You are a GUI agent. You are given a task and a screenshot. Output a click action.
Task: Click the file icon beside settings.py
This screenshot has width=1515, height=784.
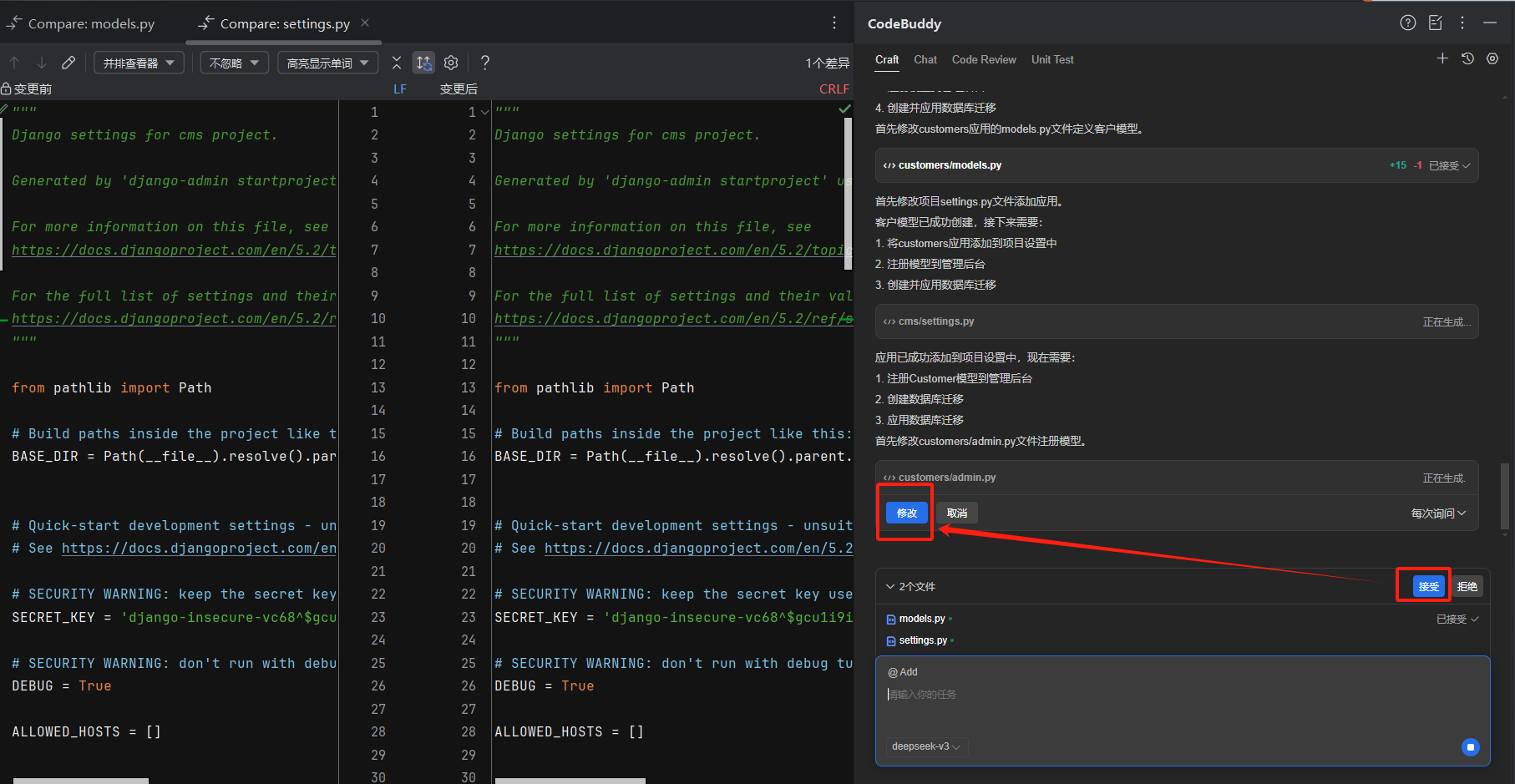(x=891, y=641)
